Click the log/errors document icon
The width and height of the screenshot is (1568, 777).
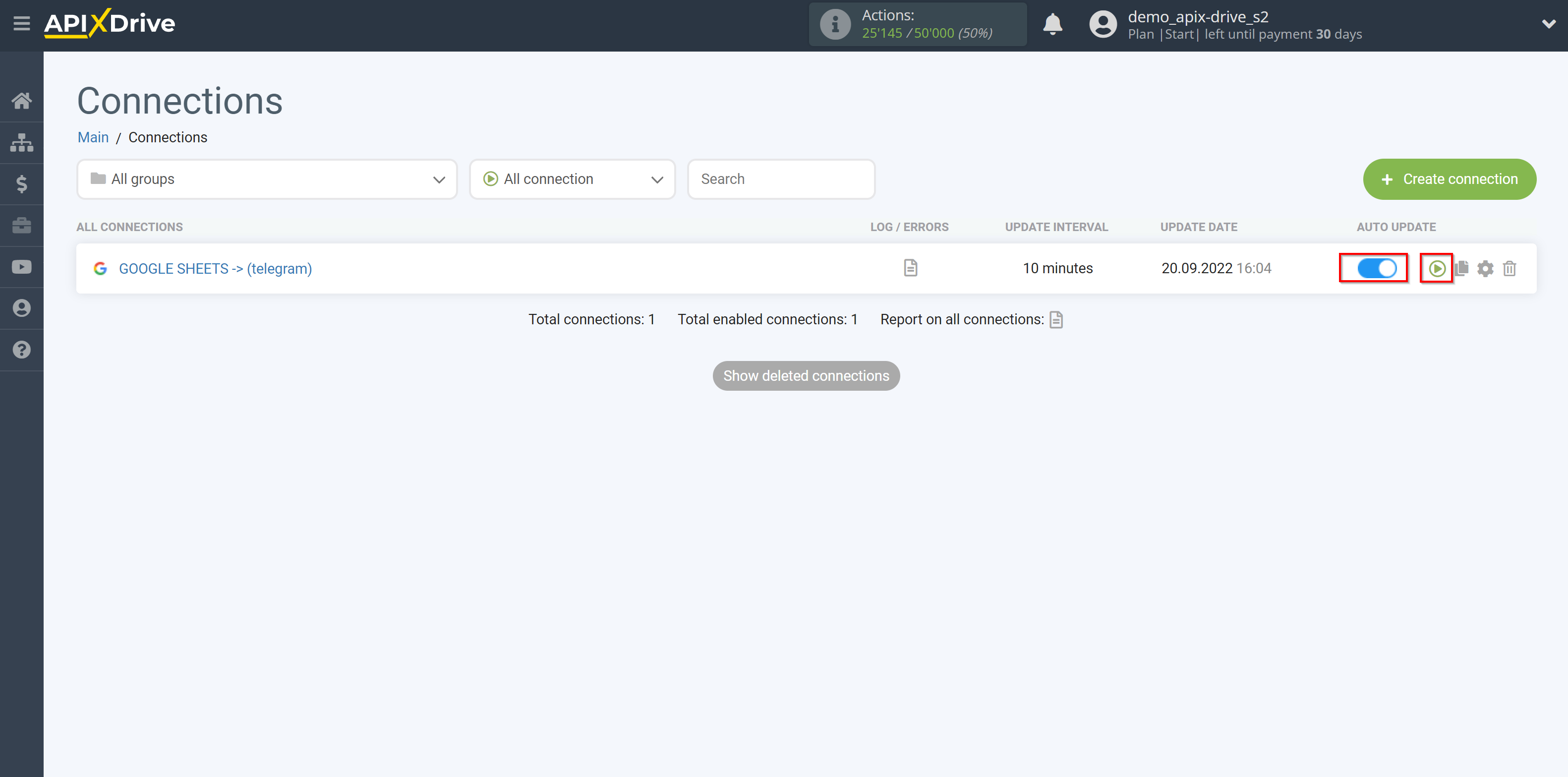[x=910, y=268]
